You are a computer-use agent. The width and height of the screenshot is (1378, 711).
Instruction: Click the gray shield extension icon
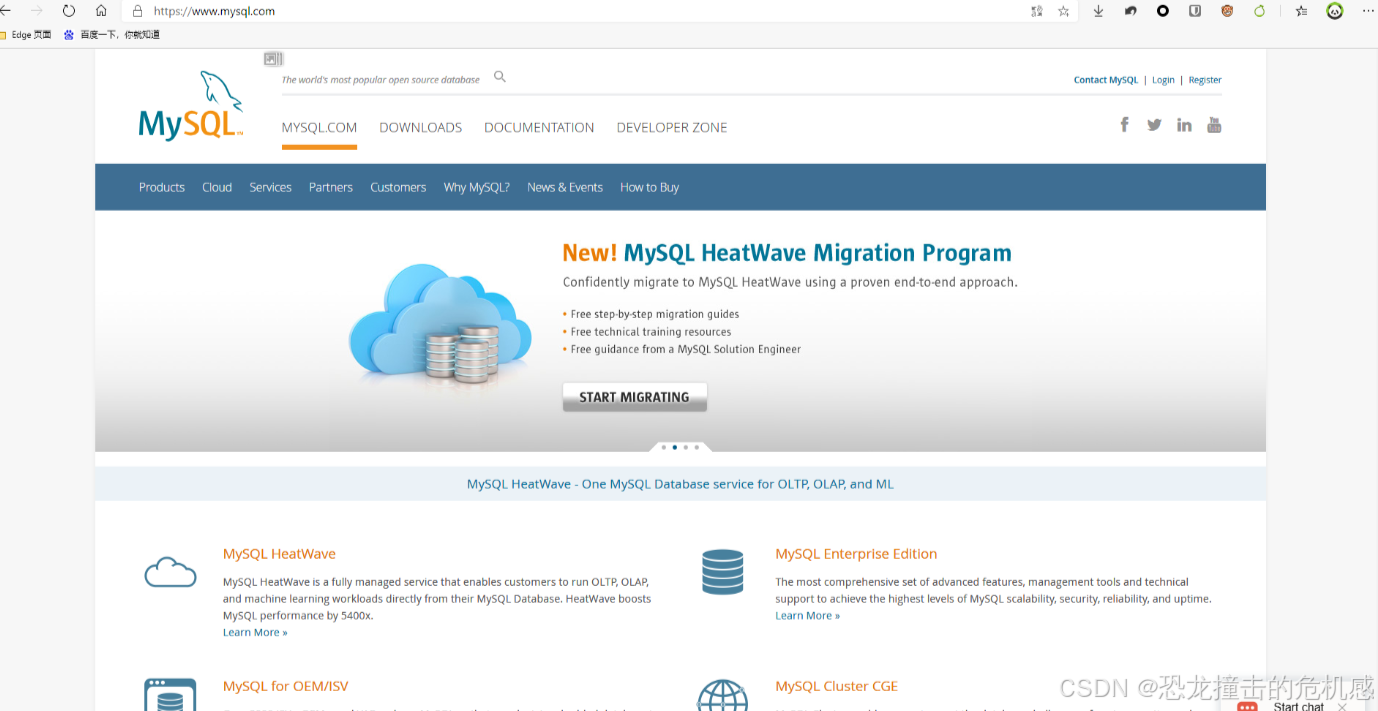[x=1195, y=11]
